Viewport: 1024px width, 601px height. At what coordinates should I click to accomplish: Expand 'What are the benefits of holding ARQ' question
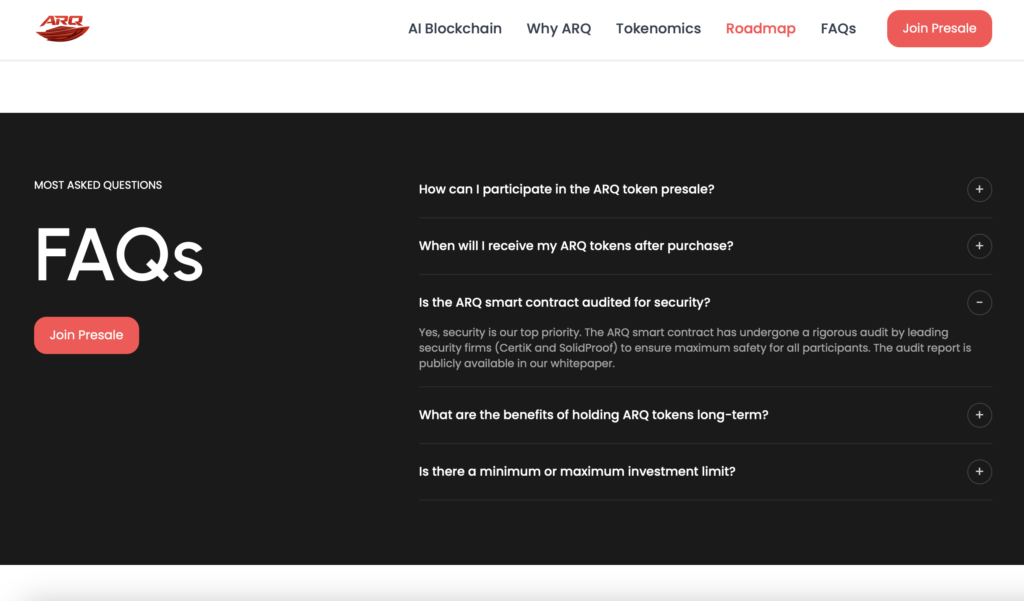tap(593, 415)
